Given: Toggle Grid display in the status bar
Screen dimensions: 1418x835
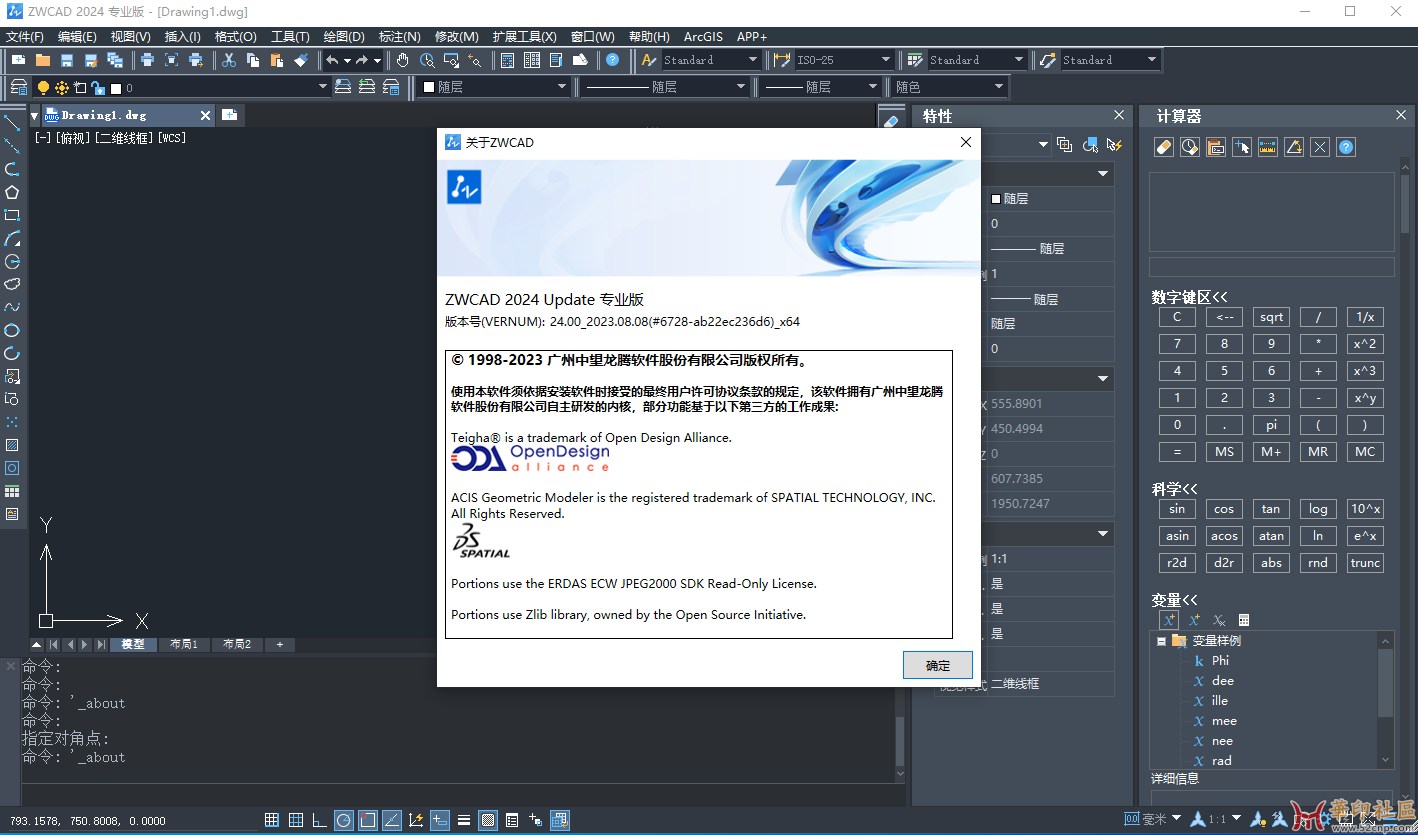Looking at the screenshot, I should [x=295, y=820].
